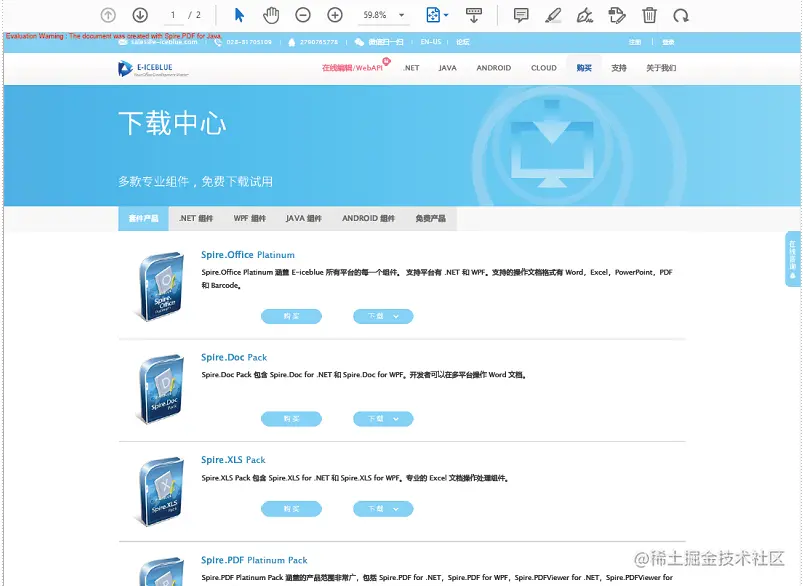Open the 支持 navigation menu
The width and height of the screenshot is (803, 586).
click(x=619, y=68)
